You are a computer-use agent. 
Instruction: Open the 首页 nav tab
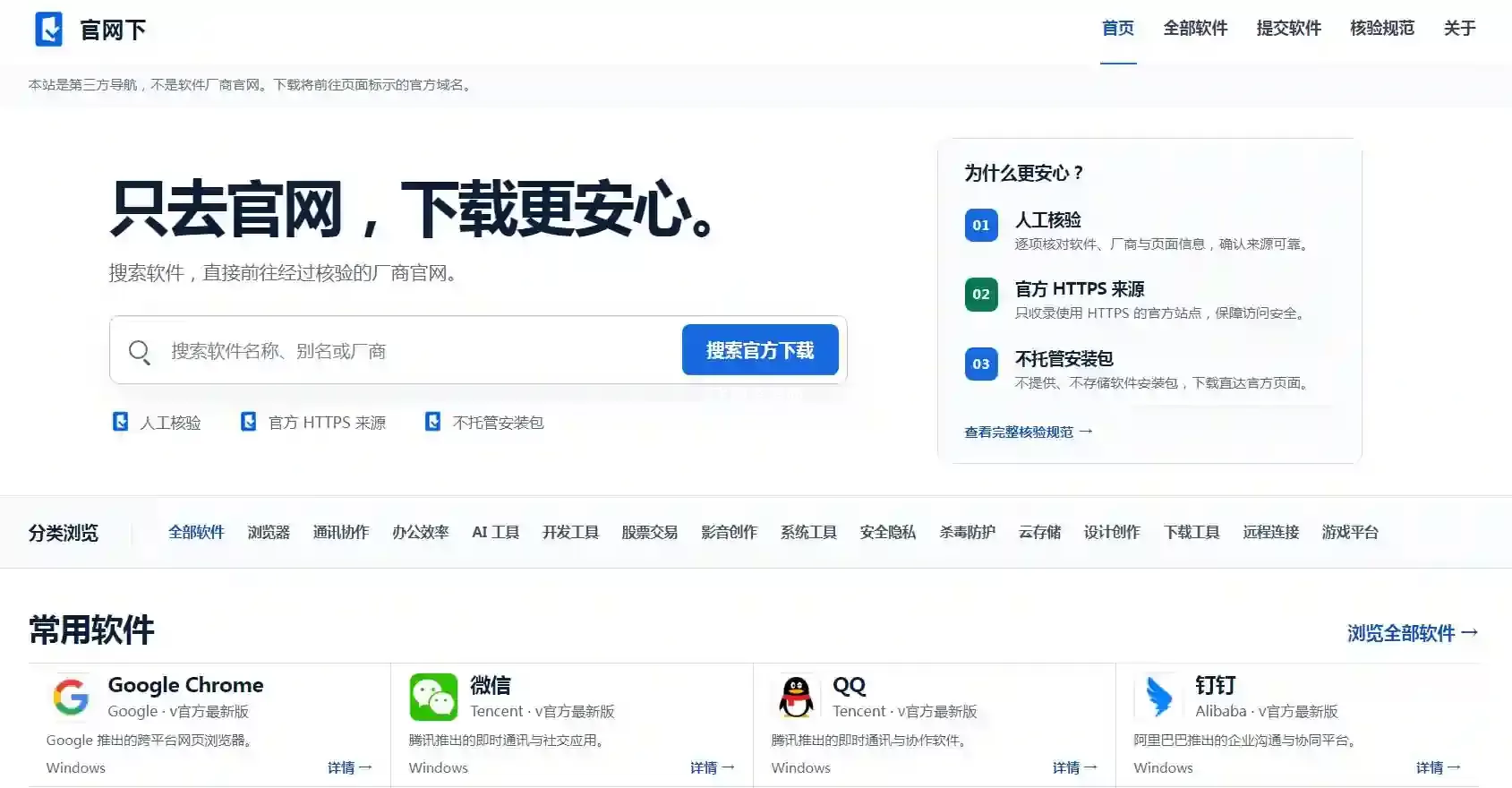coord(1118,29)
